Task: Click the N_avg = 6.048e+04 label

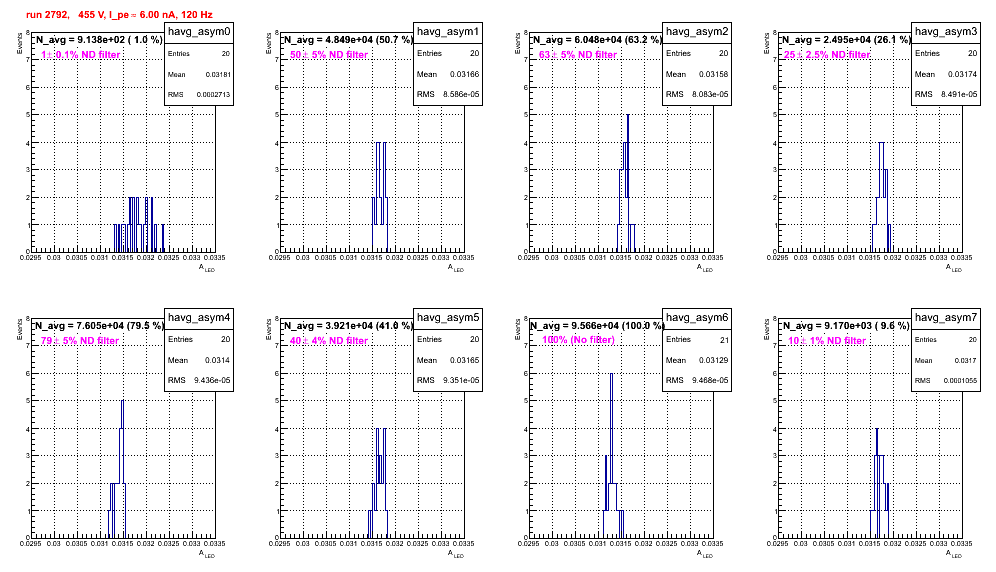Action: point(597,40)
